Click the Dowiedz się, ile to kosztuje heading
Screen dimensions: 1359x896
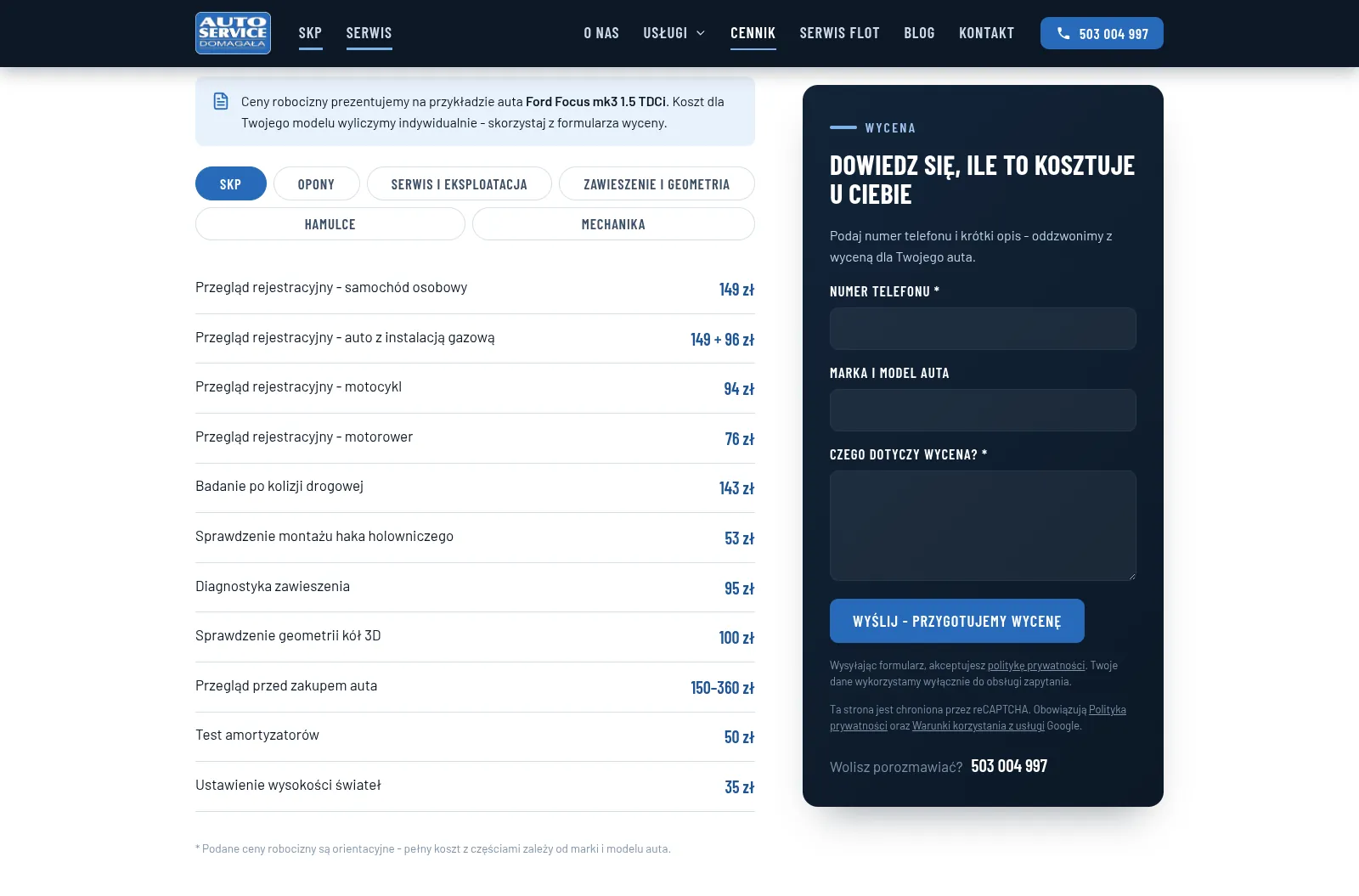982,180
